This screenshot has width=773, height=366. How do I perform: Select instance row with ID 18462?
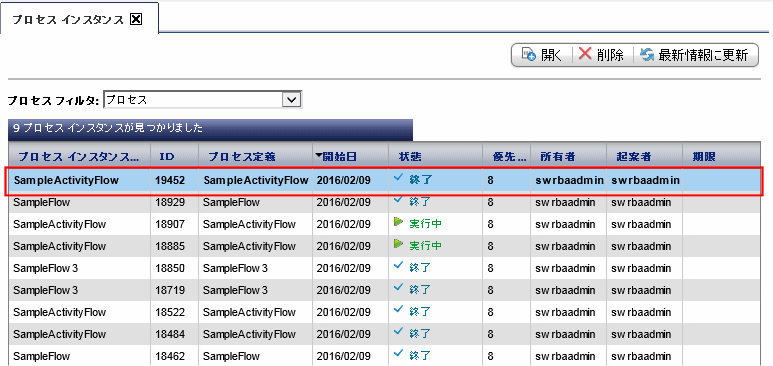(386, 356)
